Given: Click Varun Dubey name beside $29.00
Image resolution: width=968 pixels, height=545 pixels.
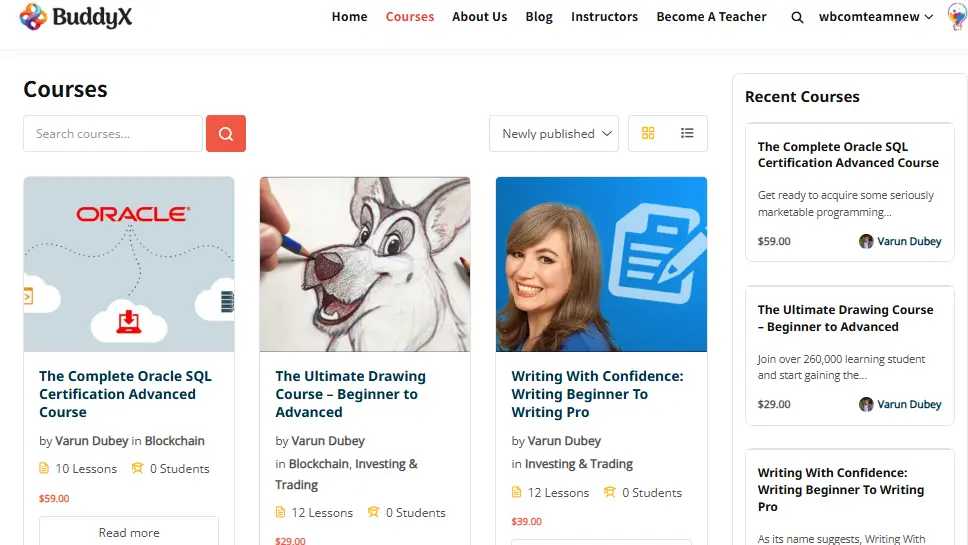Looking at the screenshot, I should point(909,404).
